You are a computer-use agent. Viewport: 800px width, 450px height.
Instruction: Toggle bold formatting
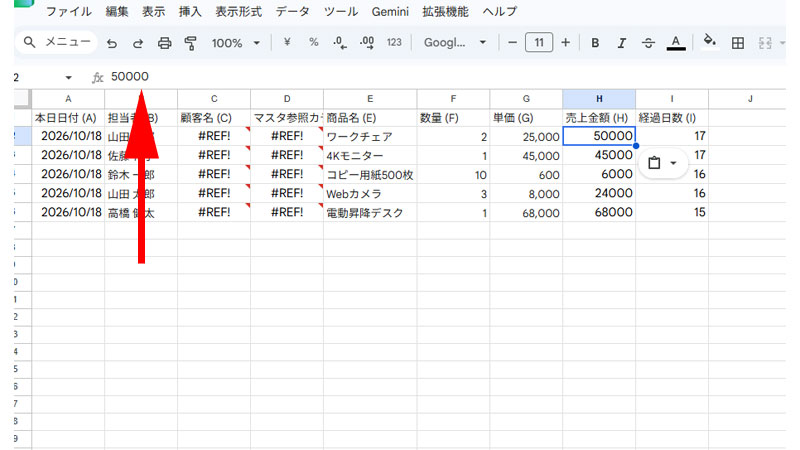click(595, 43)
